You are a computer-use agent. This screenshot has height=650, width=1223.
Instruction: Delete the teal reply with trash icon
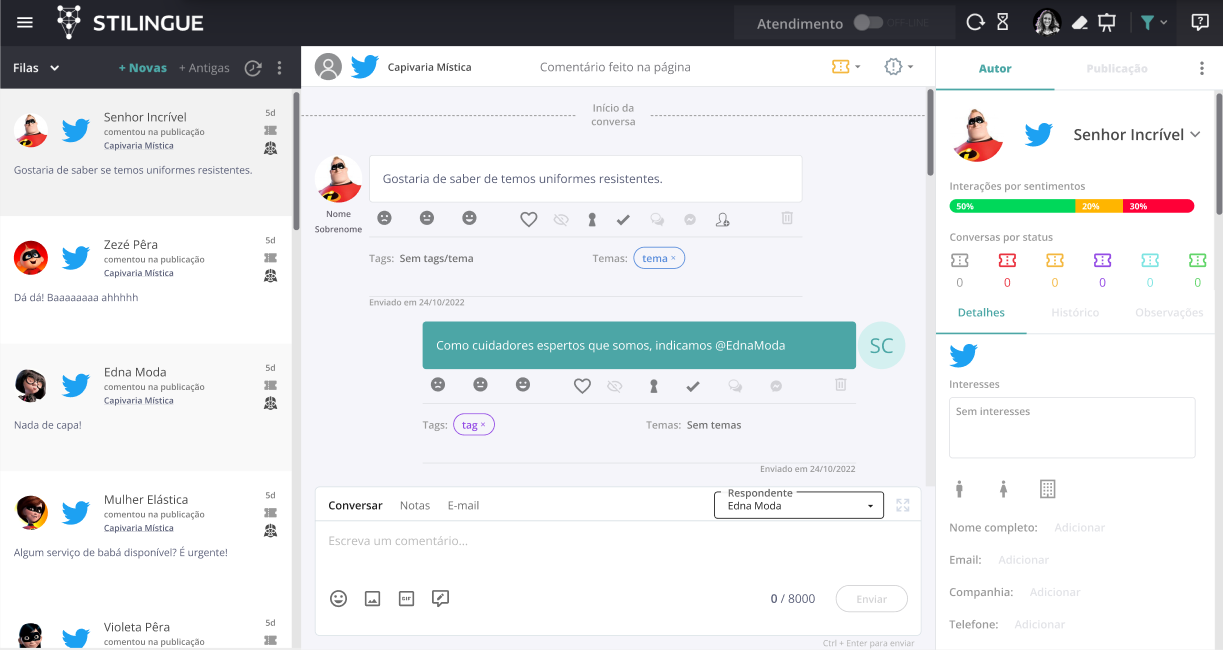840,384
